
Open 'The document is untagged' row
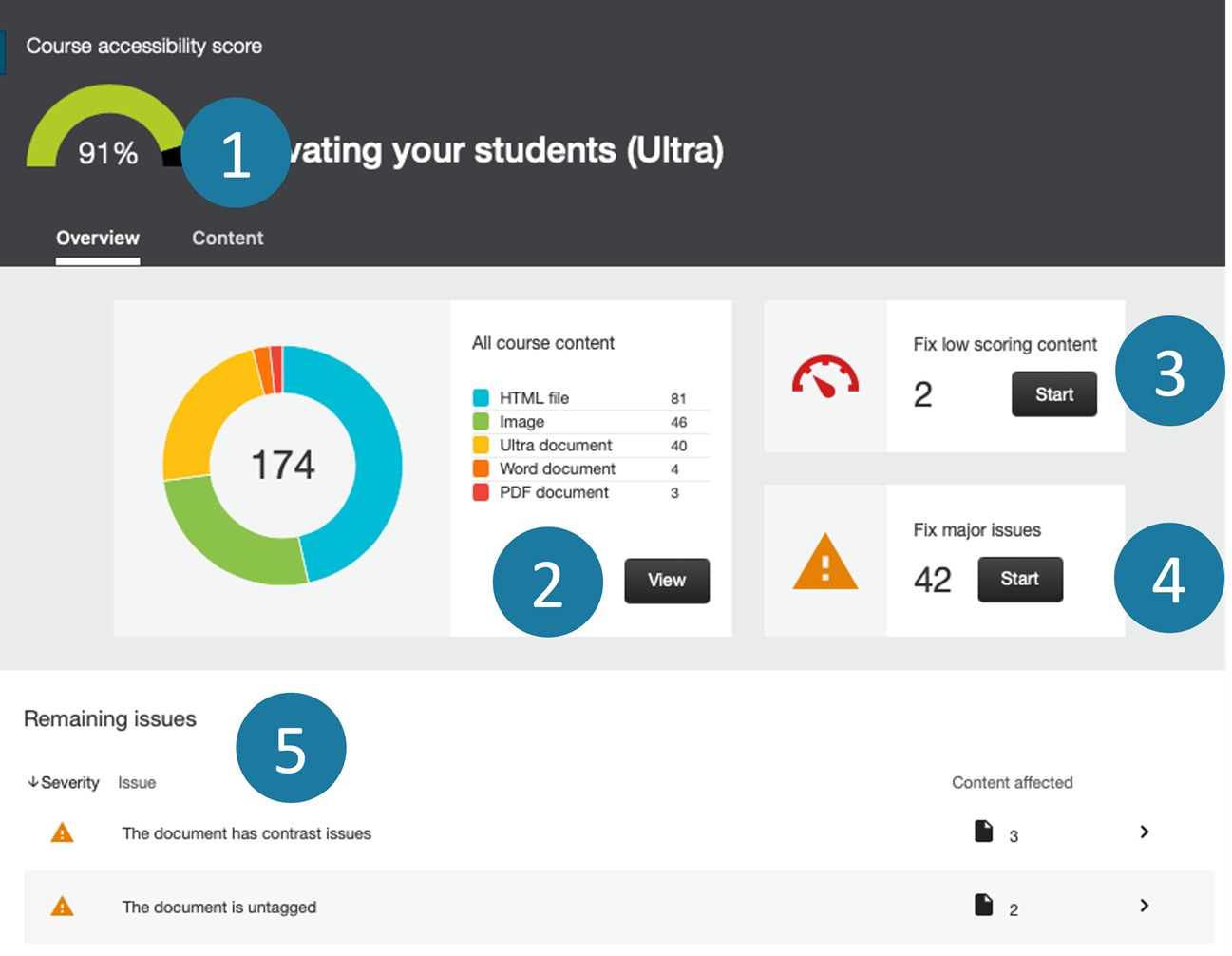click(618, 907)
